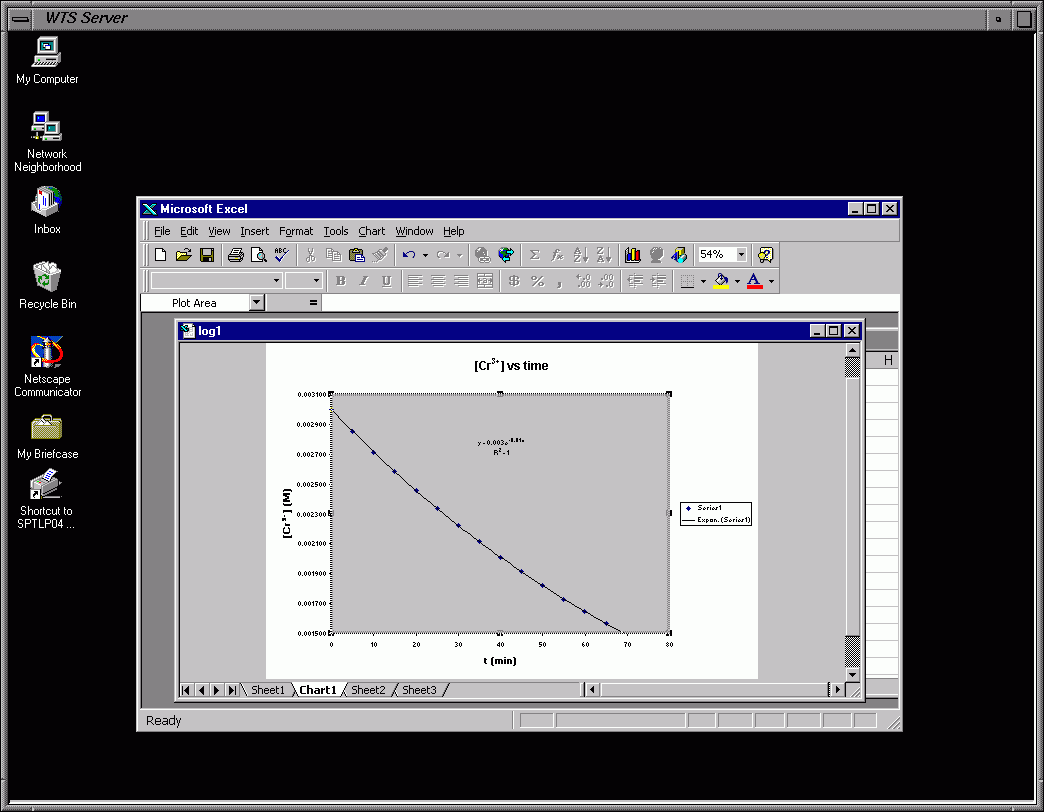Click the Undo arrow icon
Screen dimensions: 1044x812
coord(409,255)
